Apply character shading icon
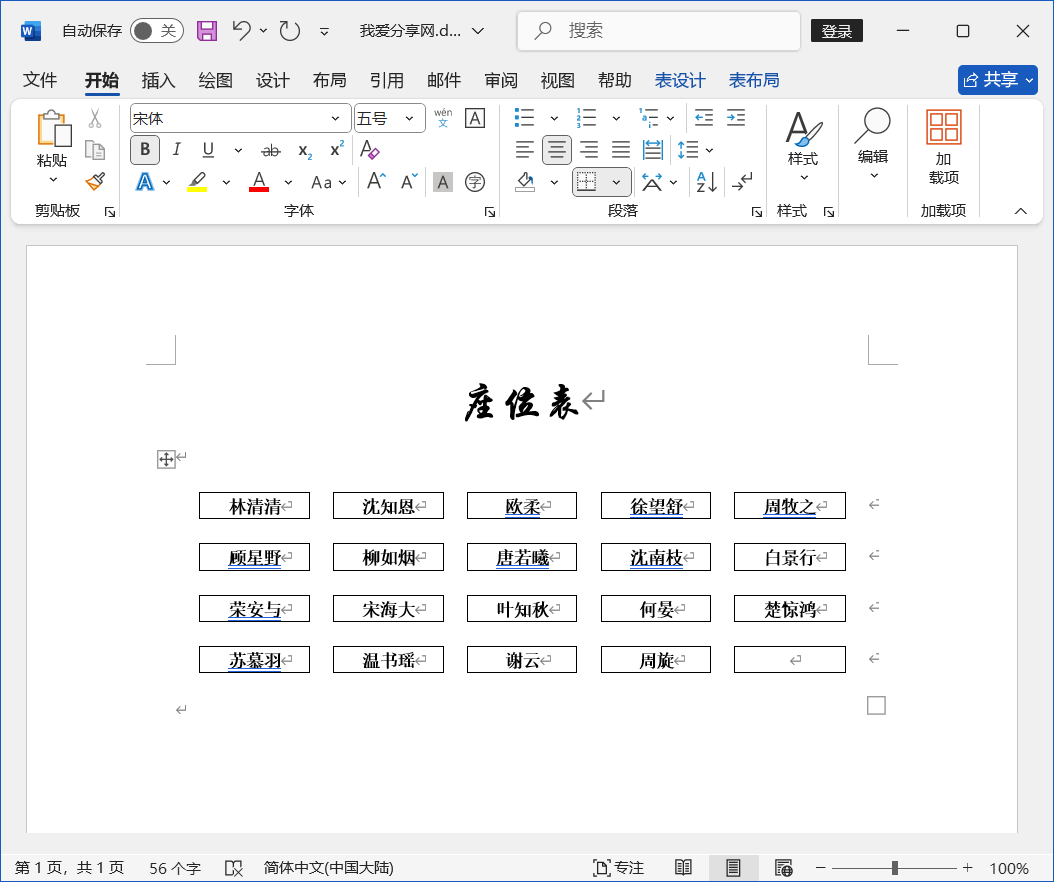Image resolution: width=1054 pixels, height=882 pixels. pos(442,182)
